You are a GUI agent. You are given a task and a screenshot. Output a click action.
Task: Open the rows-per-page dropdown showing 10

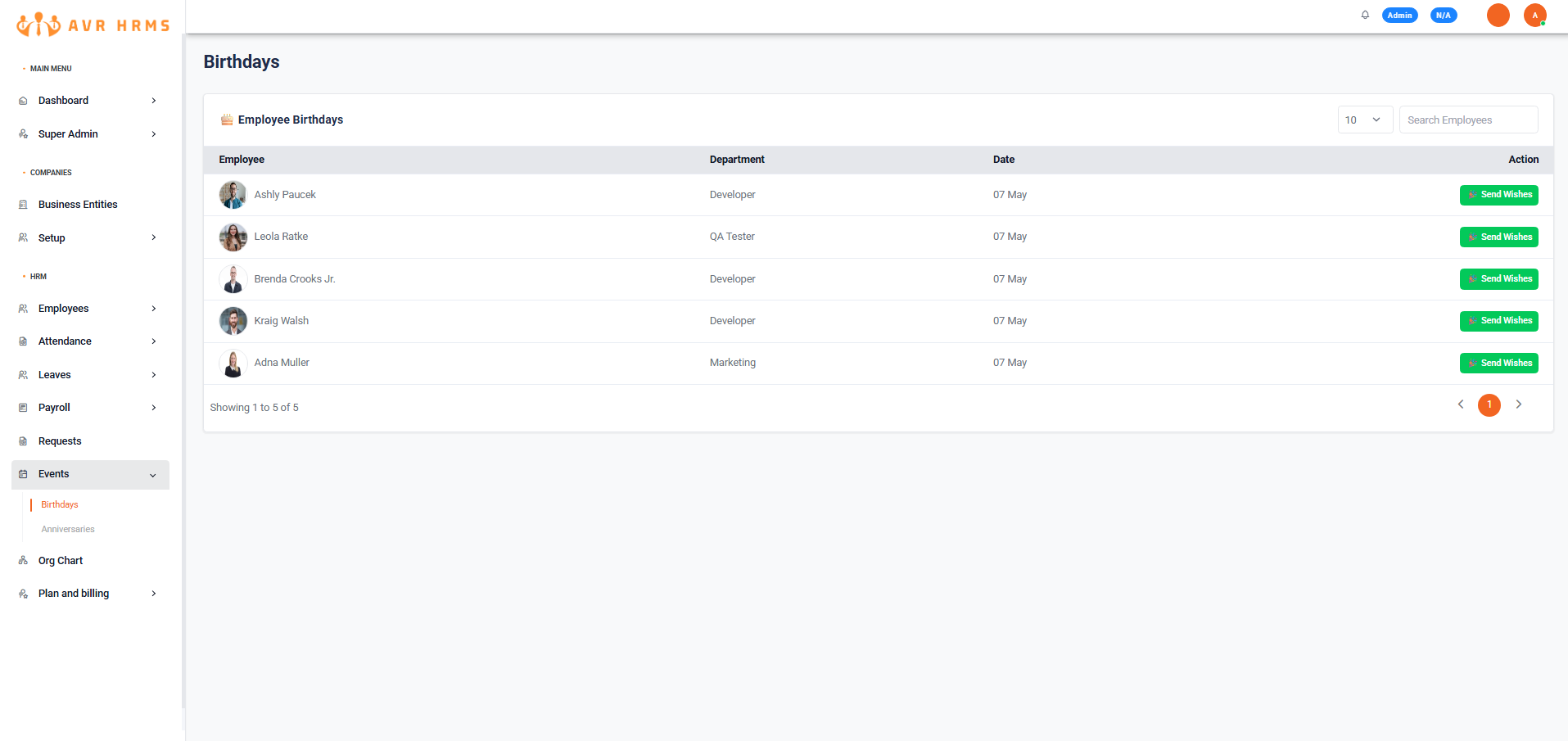pyautogui.click(x=1365, y=120)
